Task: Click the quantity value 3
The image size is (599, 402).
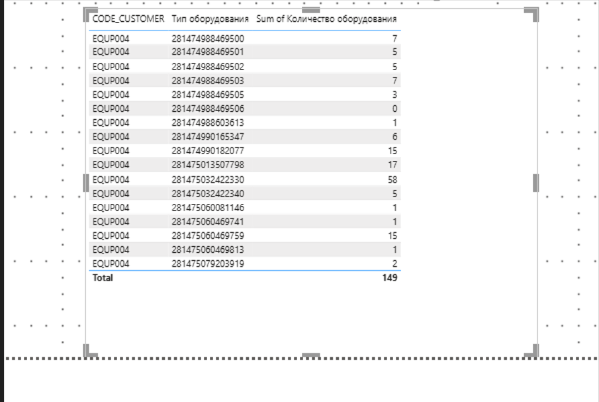Action: pyautogui.click(x=395, y=95)
